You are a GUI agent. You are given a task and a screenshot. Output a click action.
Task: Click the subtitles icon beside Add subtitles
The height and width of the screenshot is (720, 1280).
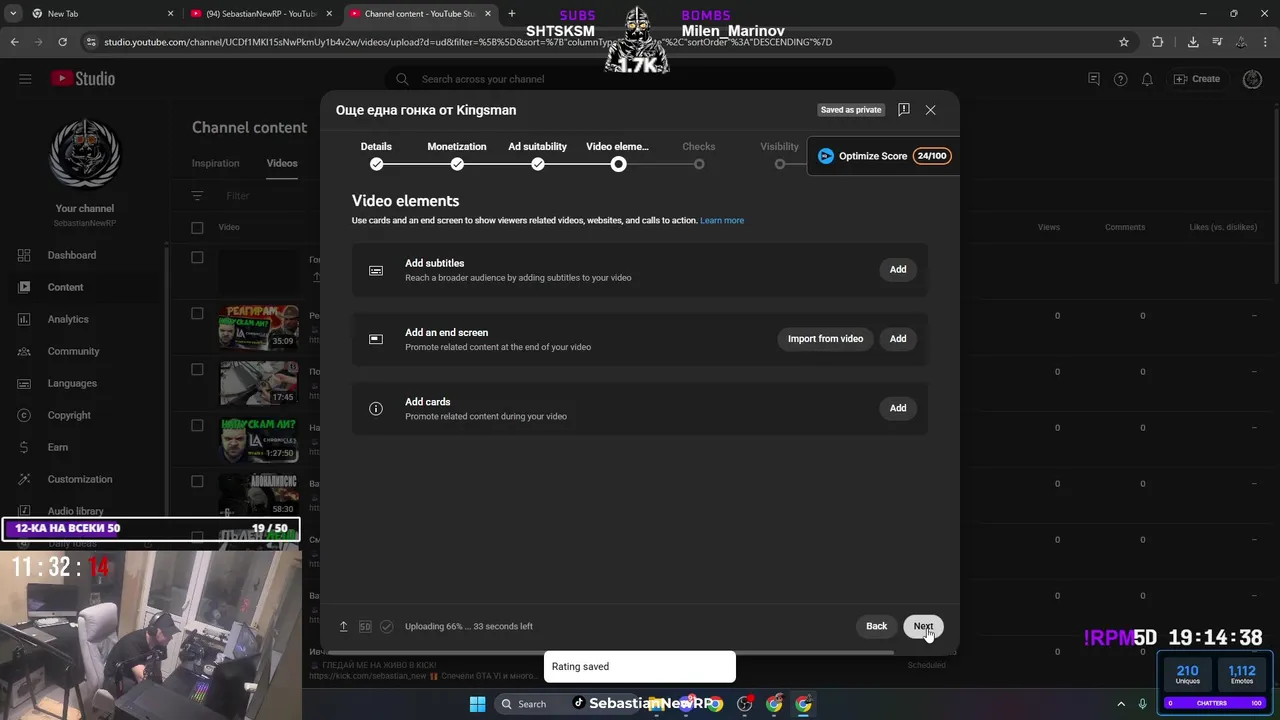click(x=376, y=270)
